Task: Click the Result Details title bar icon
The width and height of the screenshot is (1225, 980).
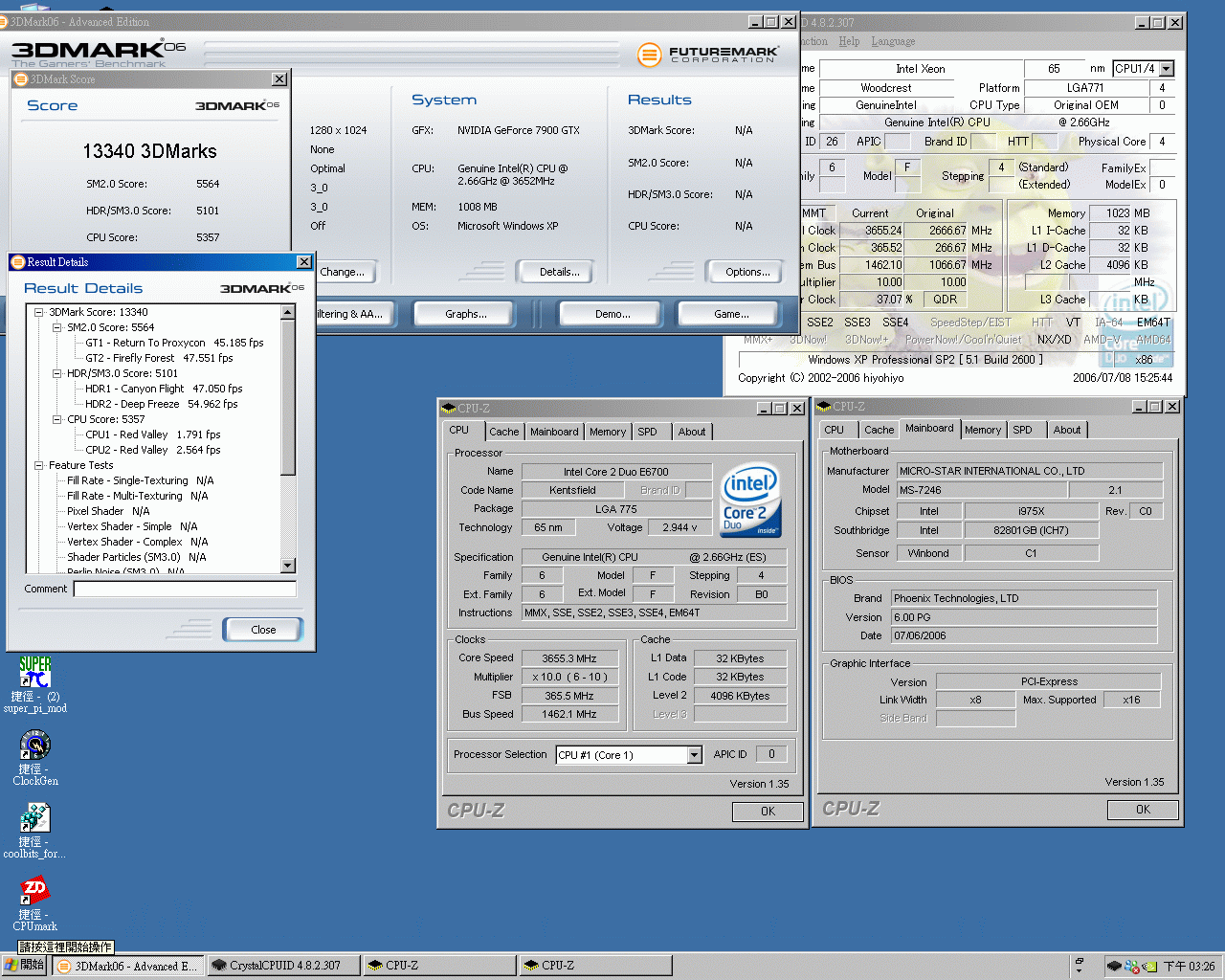Action: 16,261
